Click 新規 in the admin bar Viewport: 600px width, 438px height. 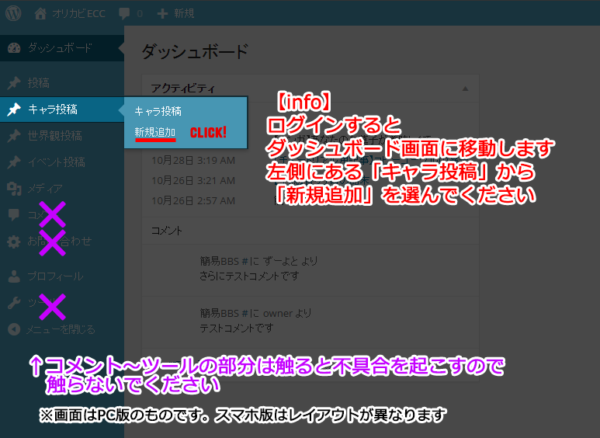(184, 14)
